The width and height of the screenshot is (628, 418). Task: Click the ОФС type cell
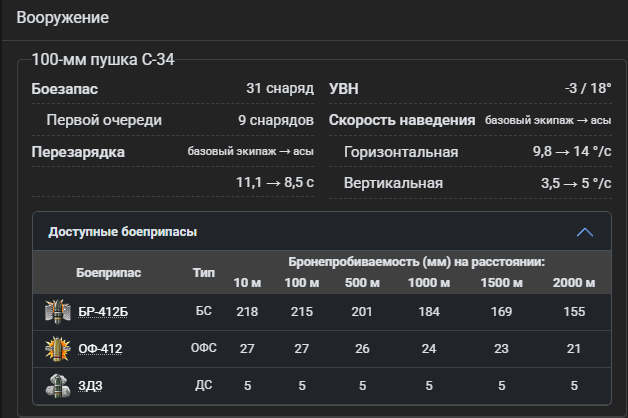click(x=204, y=348)
